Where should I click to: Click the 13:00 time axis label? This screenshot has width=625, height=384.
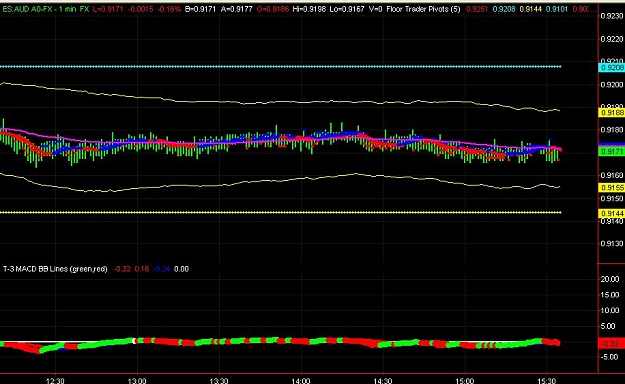coord(137,381)
